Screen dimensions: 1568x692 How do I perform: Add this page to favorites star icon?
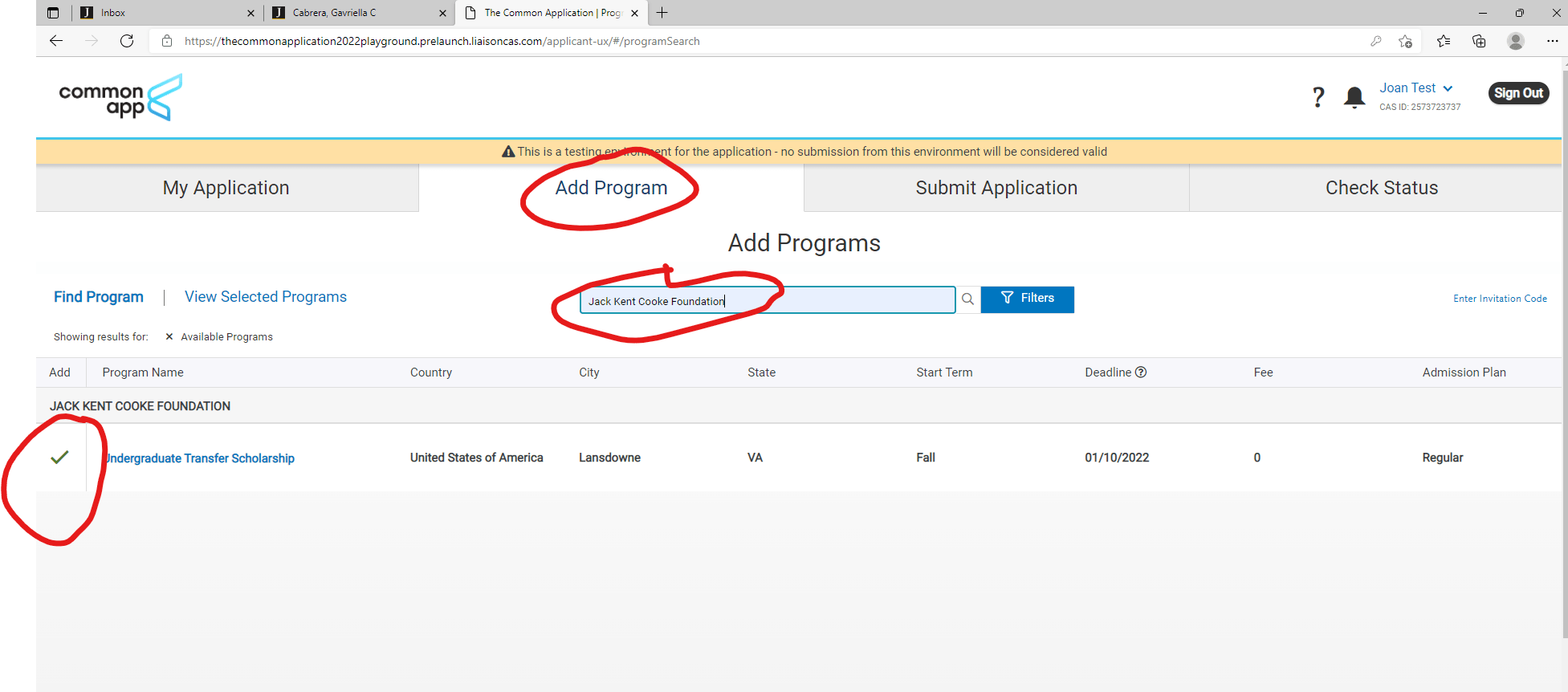[x=1405, y=41]
